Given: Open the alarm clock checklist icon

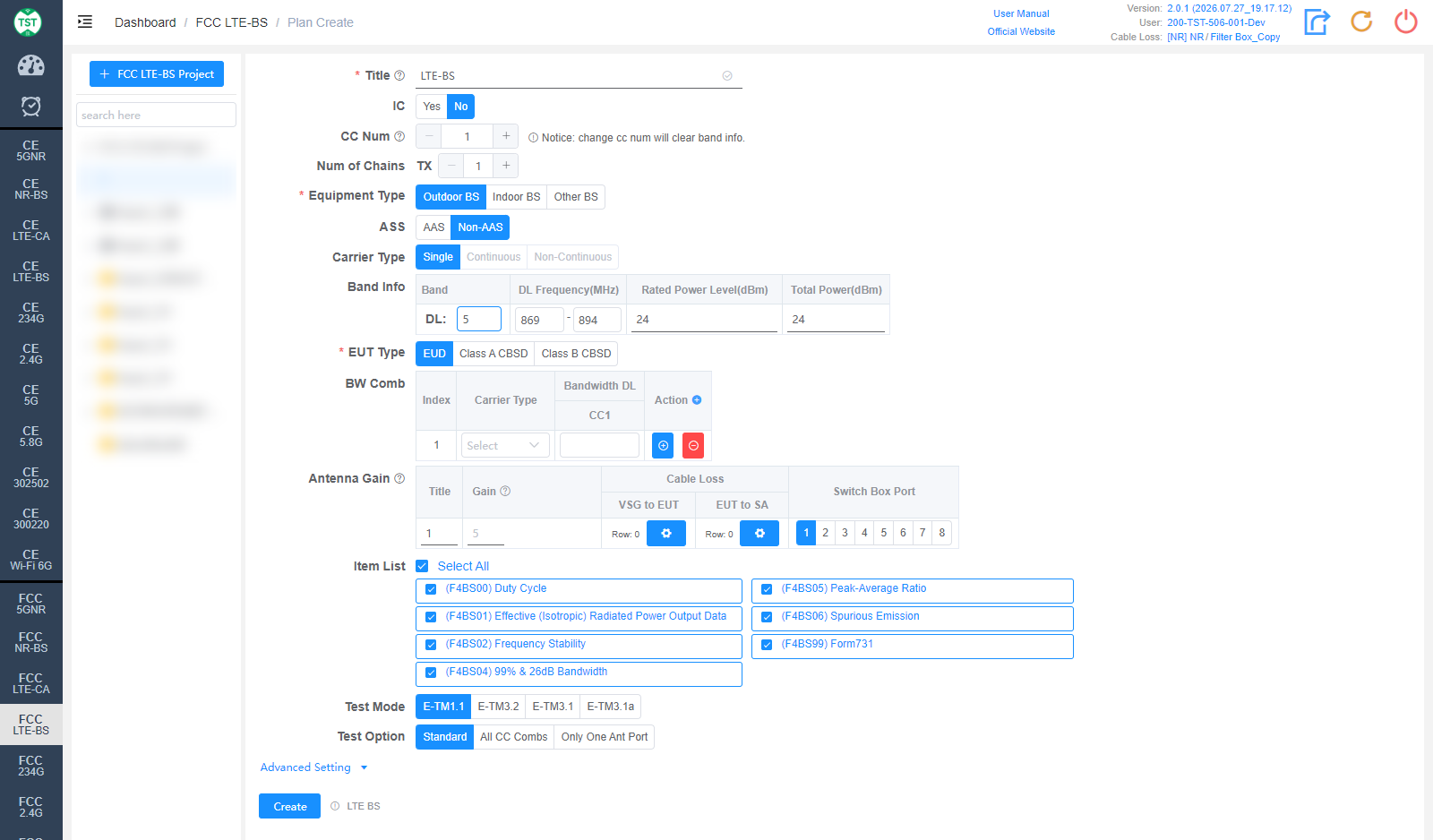Looking at the screenshot, I should (30, 107).
